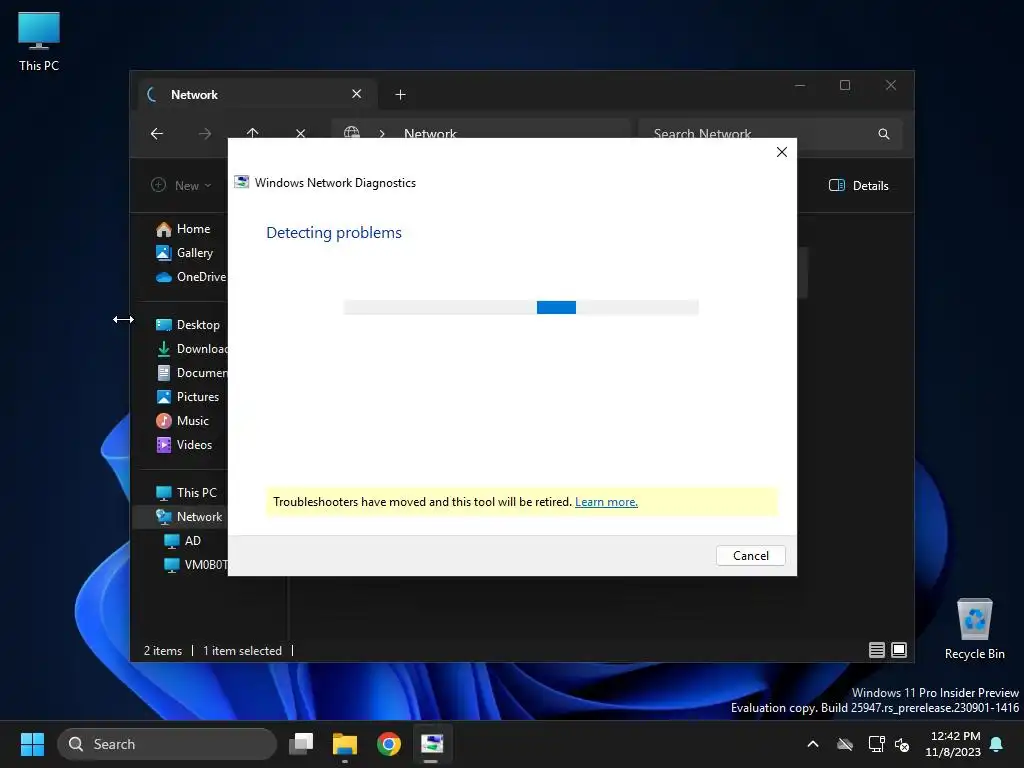The height and width of the screenshot is (768, 1024).
Task: Click the search magnifier in Explorer
Action: click(x=884, y=133)
